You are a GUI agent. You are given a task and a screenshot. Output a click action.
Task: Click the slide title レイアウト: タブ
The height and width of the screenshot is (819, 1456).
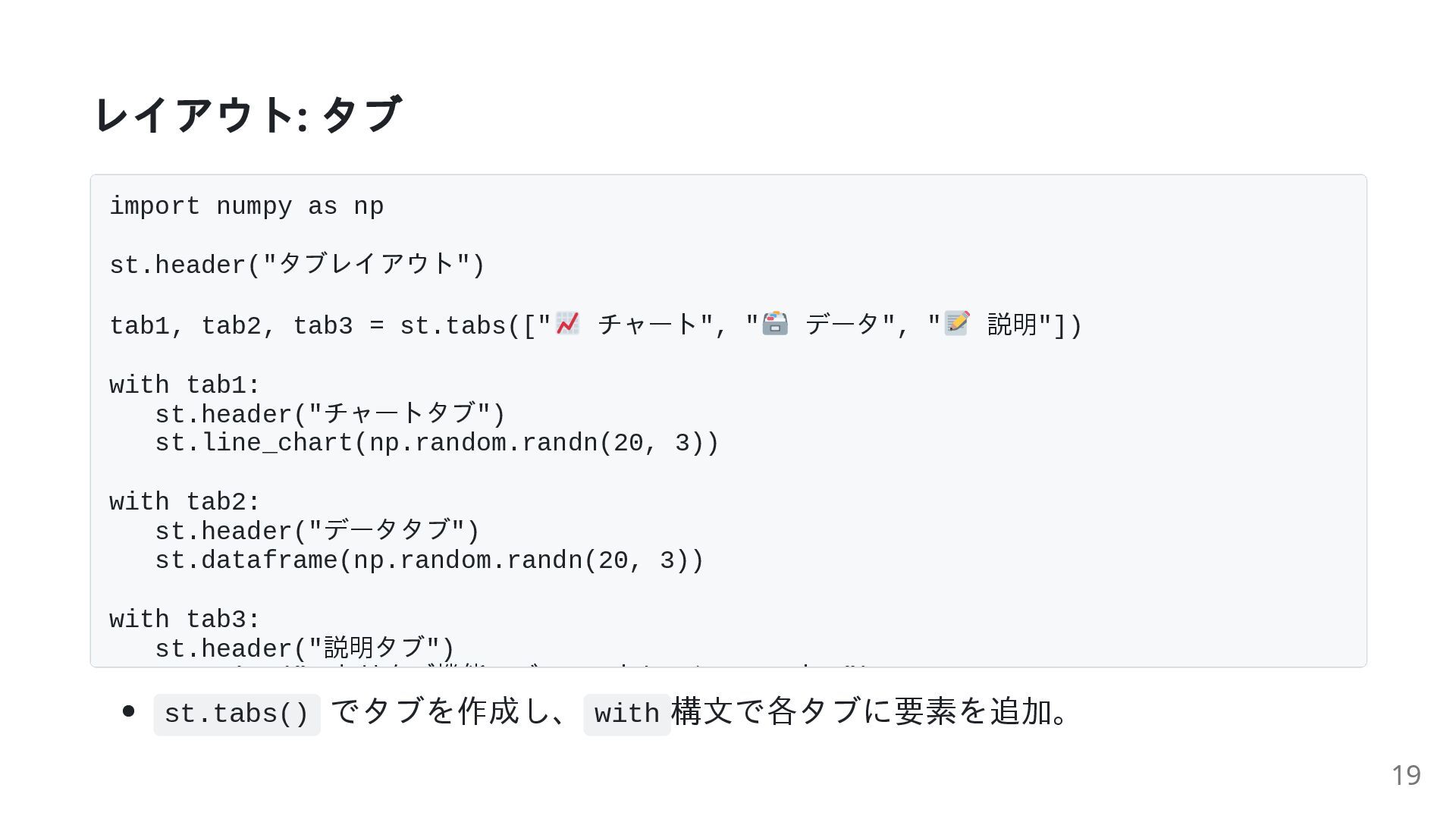click(247, 115)
